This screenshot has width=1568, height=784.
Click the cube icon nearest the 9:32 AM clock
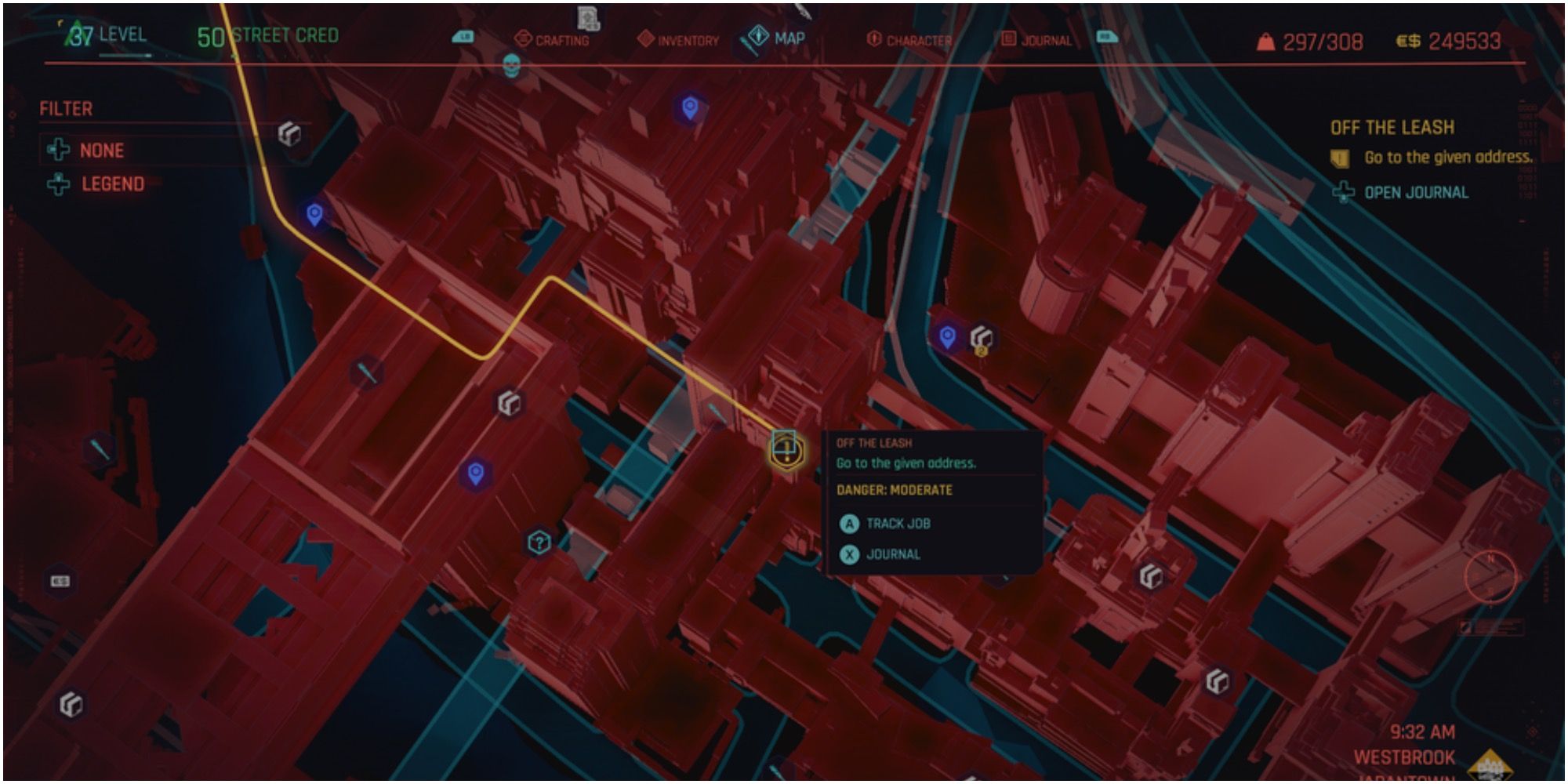(x=1217, y=681)
